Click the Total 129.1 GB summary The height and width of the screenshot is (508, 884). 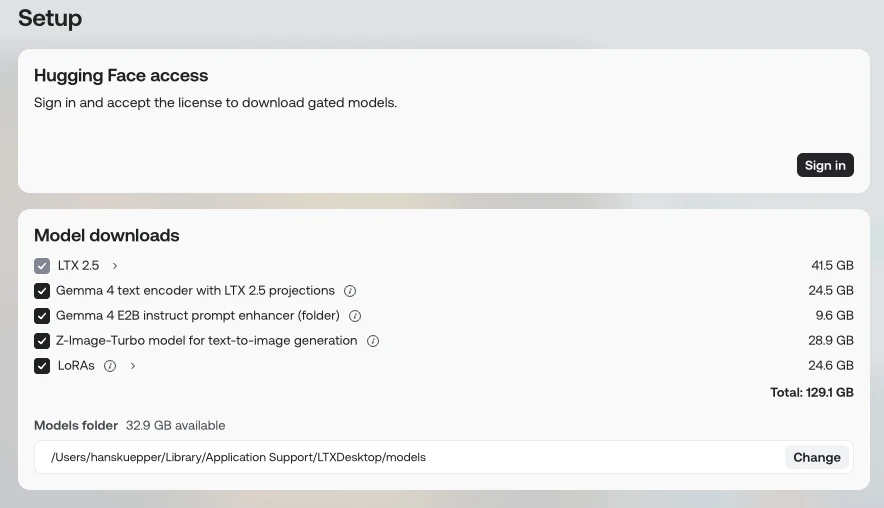[x=812, y=392]
